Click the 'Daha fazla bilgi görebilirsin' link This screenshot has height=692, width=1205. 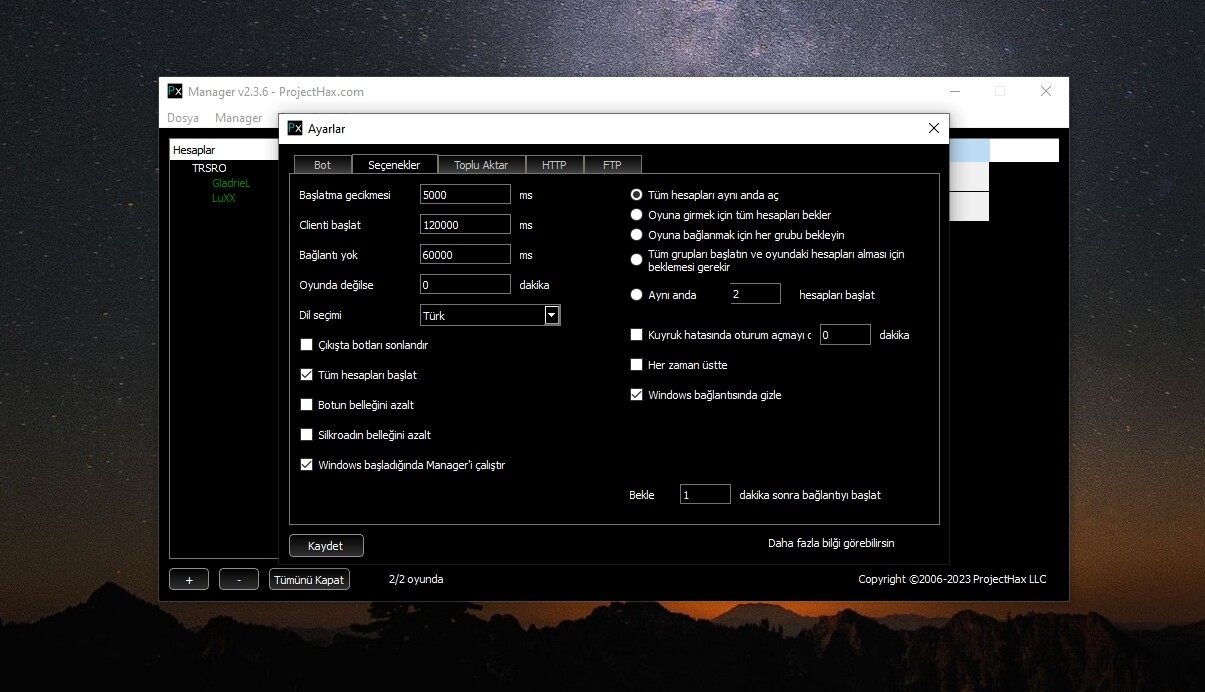point(830,543)
